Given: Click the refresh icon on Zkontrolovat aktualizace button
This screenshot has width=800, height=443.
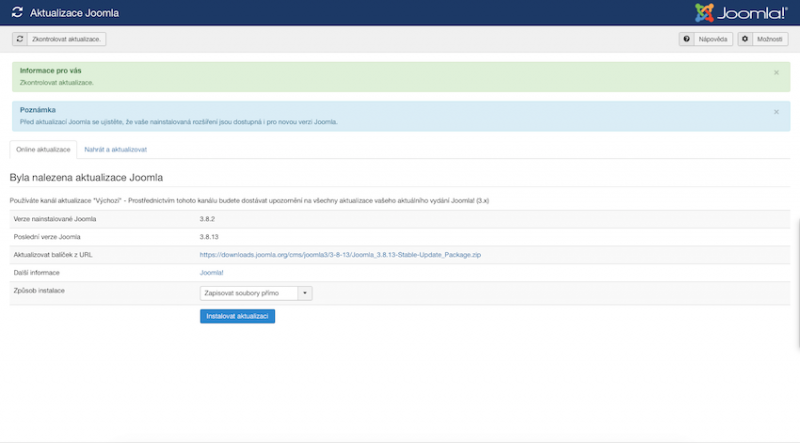Looking at the screenshot, I should pos(20,39).
